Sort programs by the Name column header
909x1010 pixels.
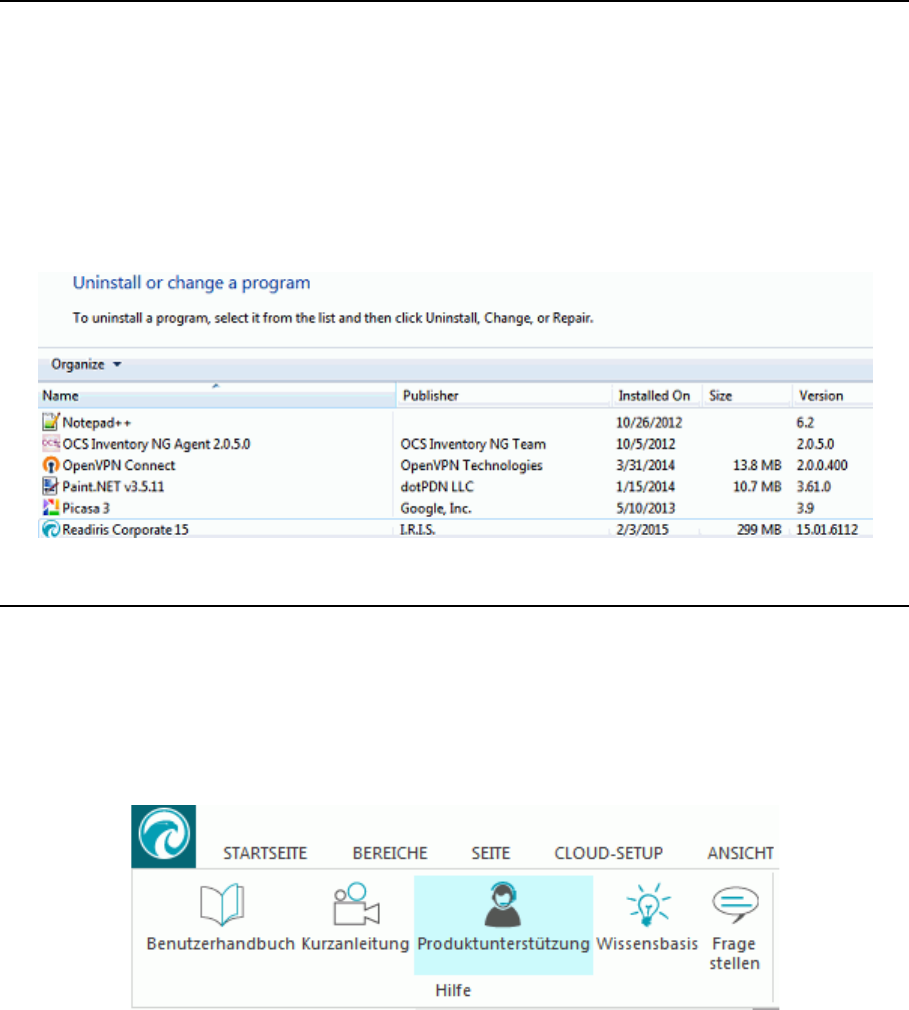pyautogui.click(x=217, y=395)
